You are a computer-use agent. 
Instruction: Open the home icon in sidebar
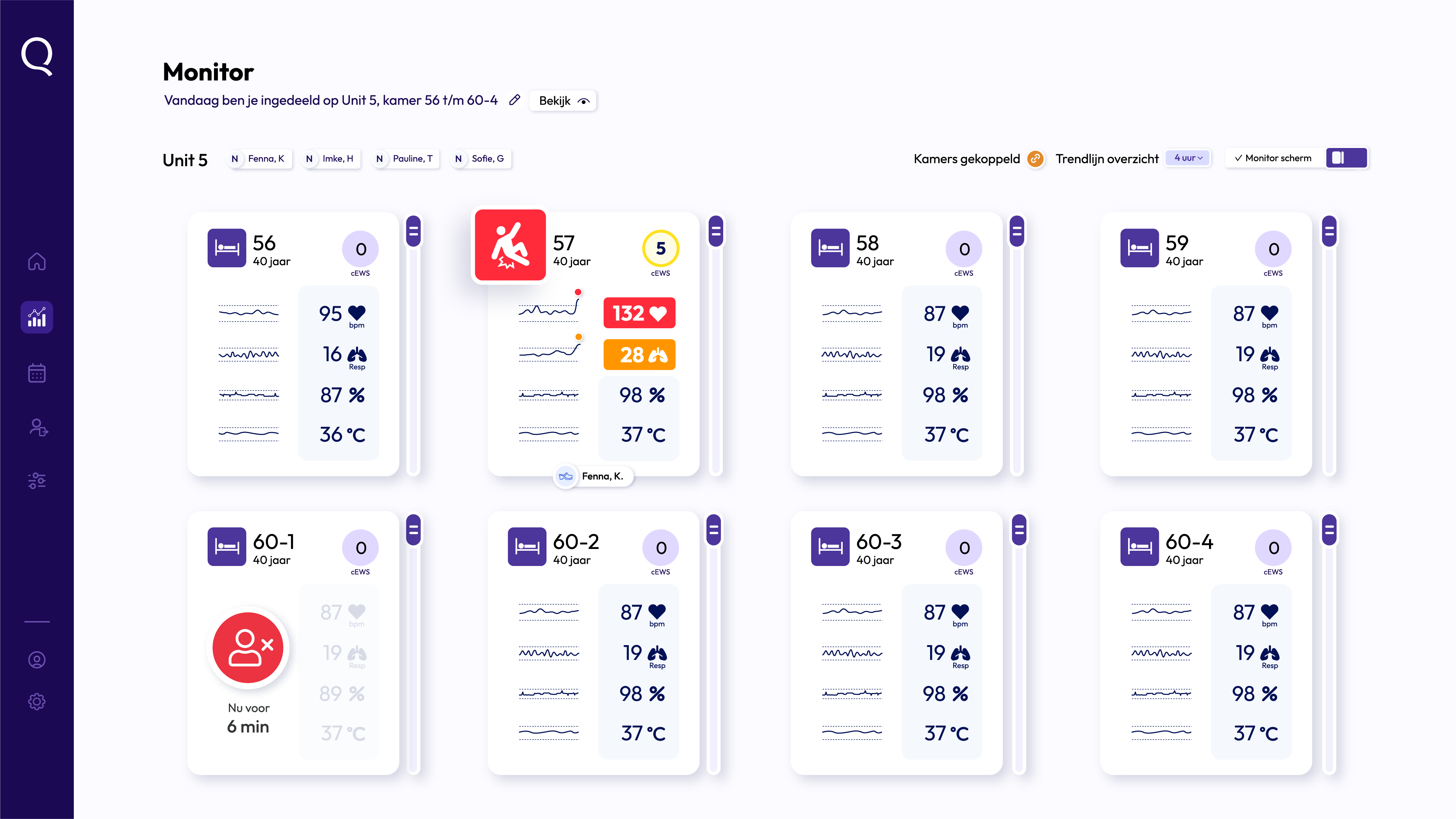tap(37, 262)
